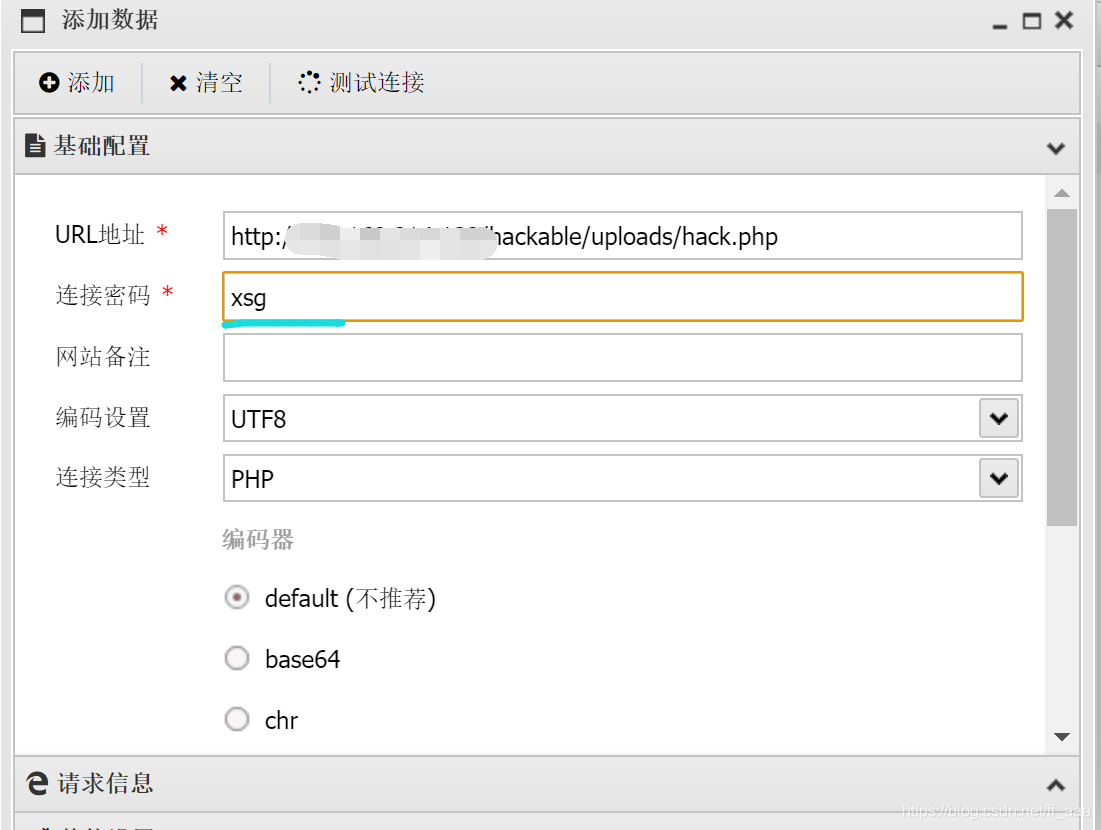The image size is (1101, 830).
Task: Focus the URL地址 input field
Action: pyautogui.click(x=622, y=236)
